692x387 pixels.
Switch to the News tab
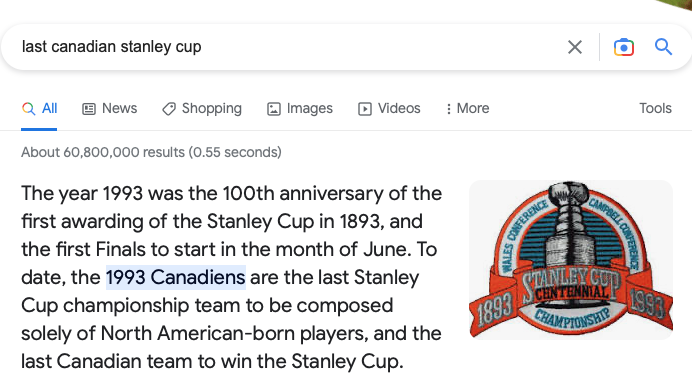110,108
